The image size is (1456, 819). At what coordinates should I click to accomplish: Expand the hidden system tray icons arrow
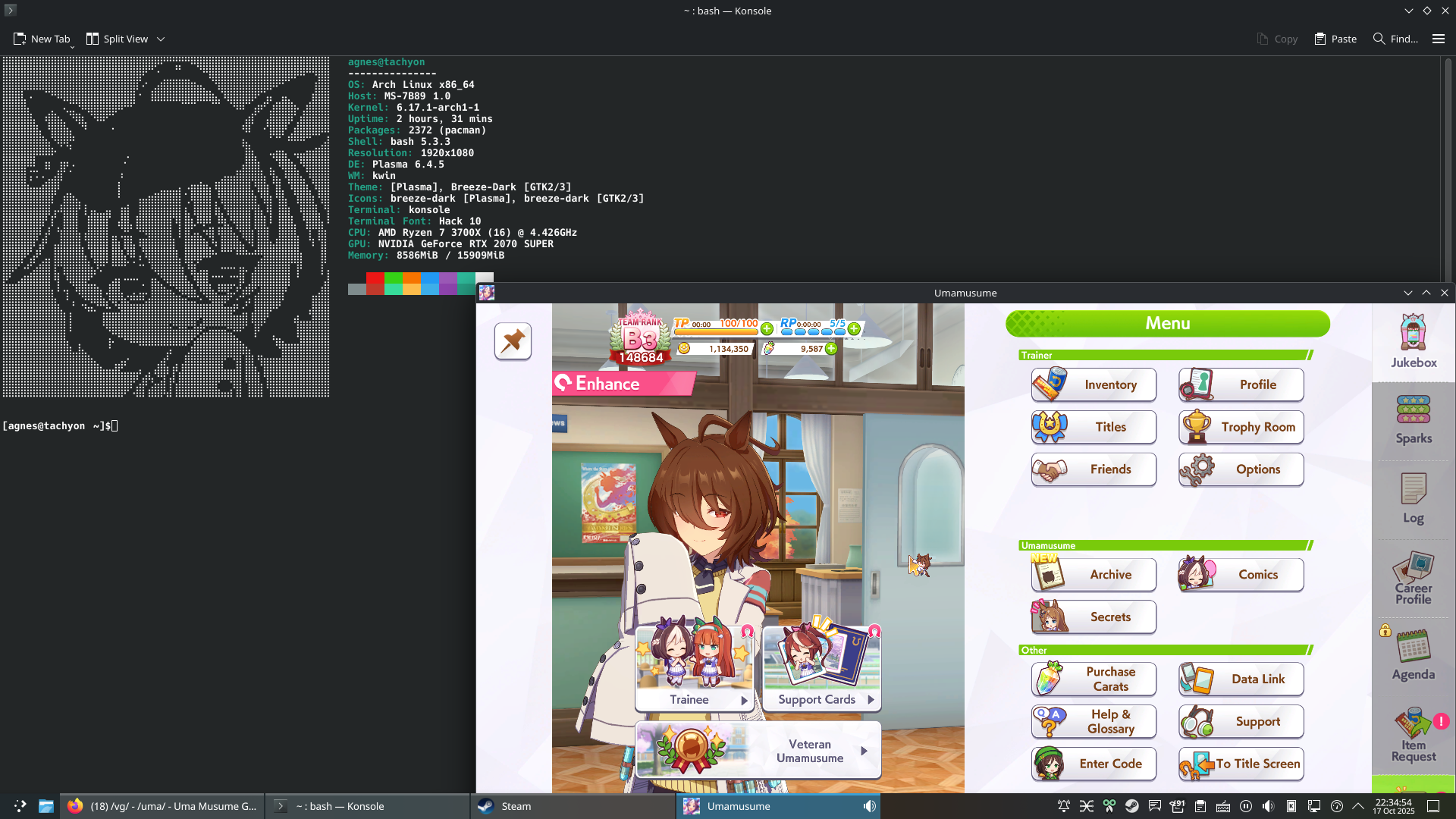tap(1358, 806)
